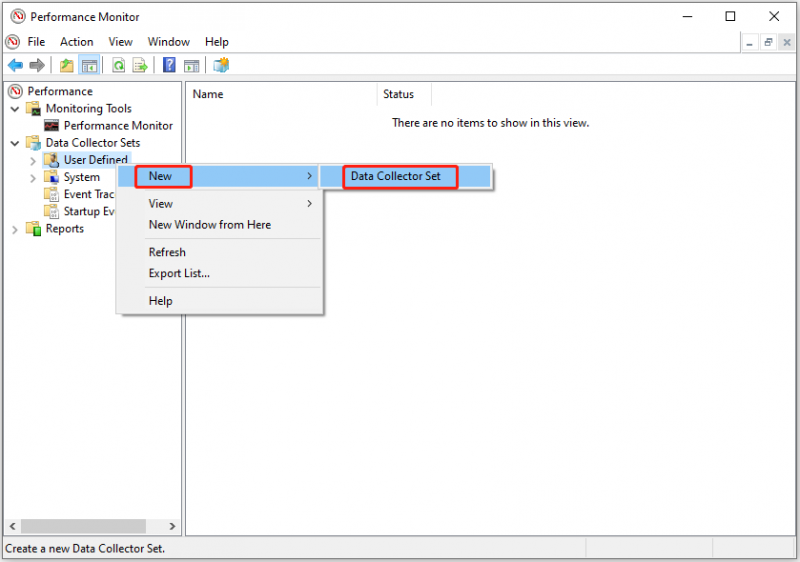Click the blue Help toolbar icon
Viewport: 800px width, 562px height.
(169, 65)
